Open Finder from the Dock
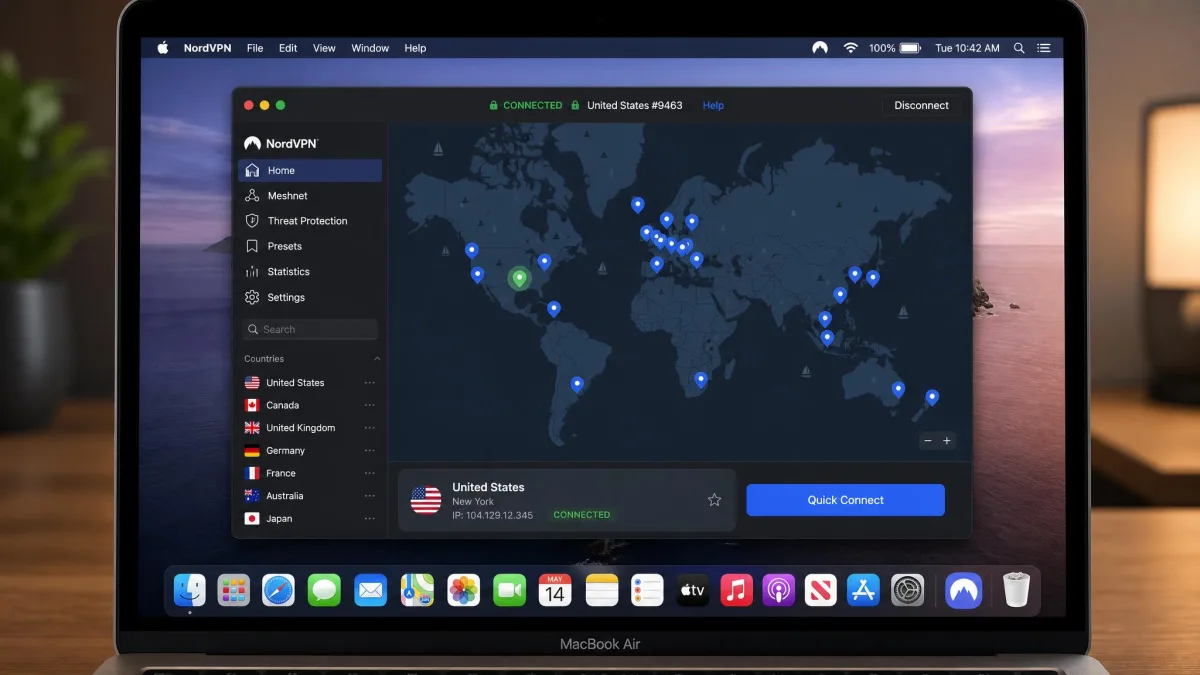This screenshot has height=675, width=1200. click(x=190, y=590)
